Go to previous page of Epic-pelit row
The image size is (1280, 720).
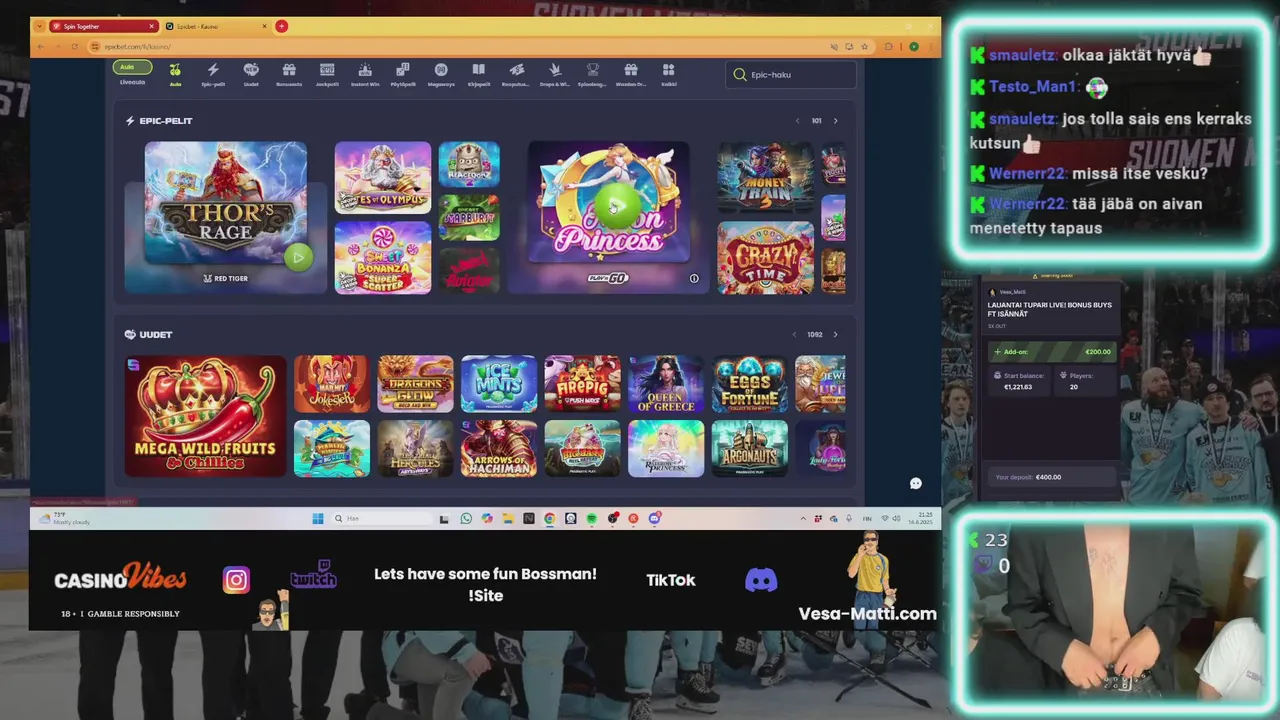797,121
